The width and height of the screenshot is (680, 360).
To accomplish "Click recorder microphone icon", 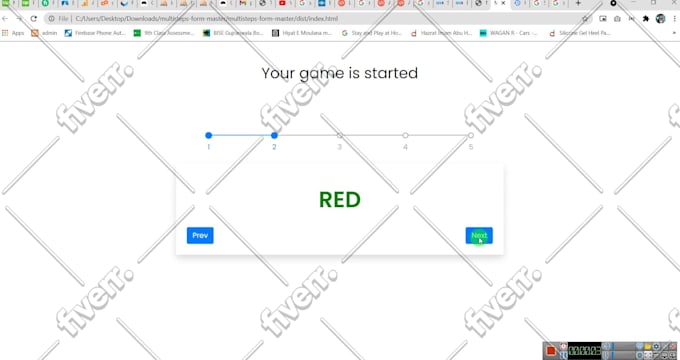I will 606,355.
